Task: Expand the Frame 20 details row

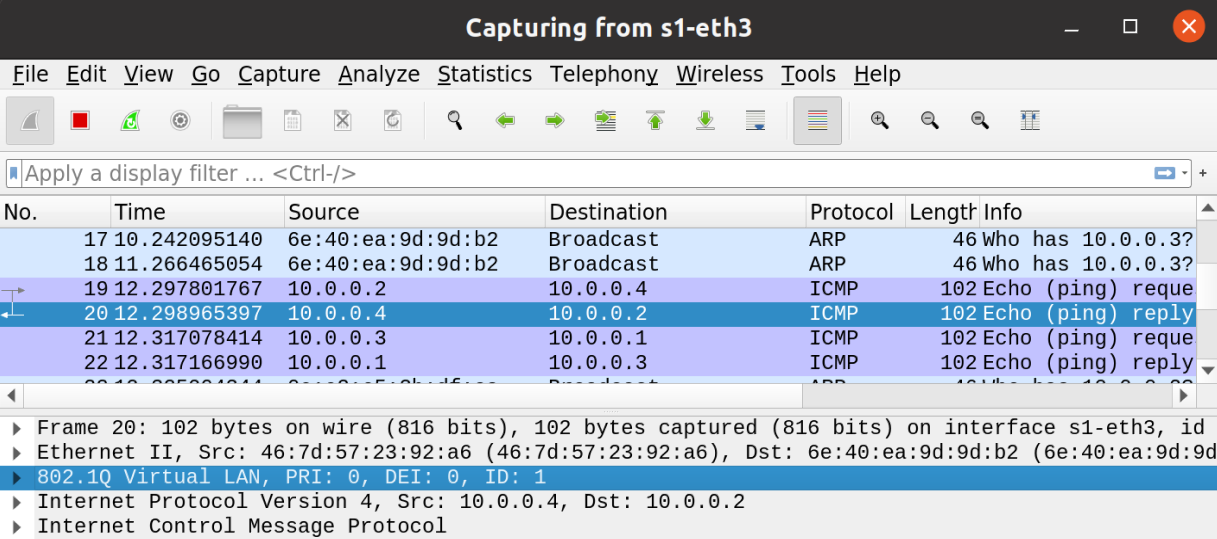Action: 17,428
